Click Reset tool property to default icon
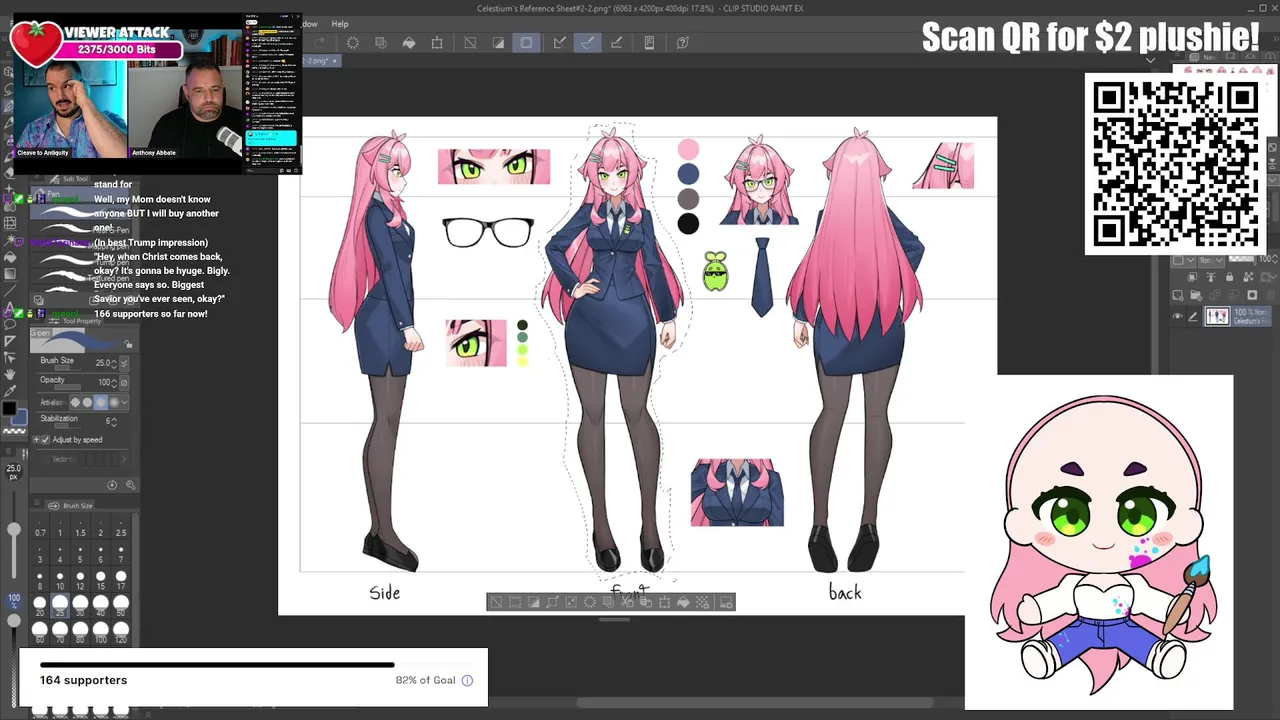The image size is (1280, 720). pyautogui.click(x=112, y=485)
